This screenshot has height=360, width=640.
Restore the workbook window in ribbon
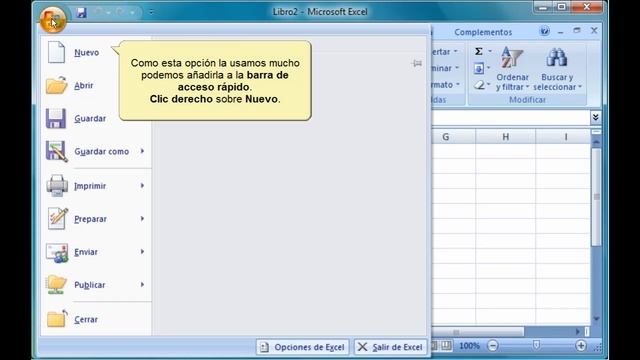click(x=577, y=31)
